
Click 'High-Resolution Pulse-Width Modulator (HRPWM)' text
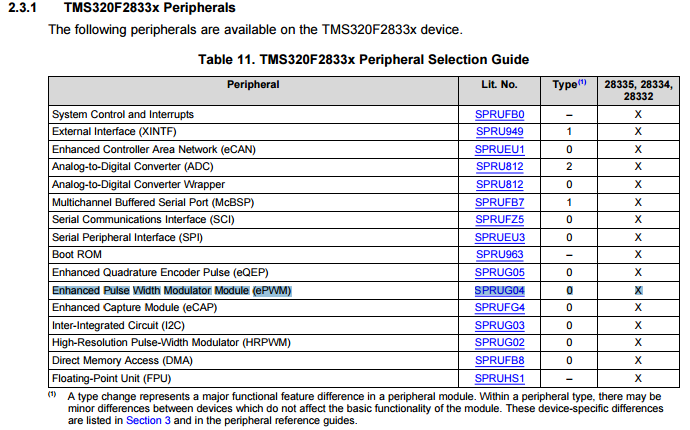coord(171,343)
